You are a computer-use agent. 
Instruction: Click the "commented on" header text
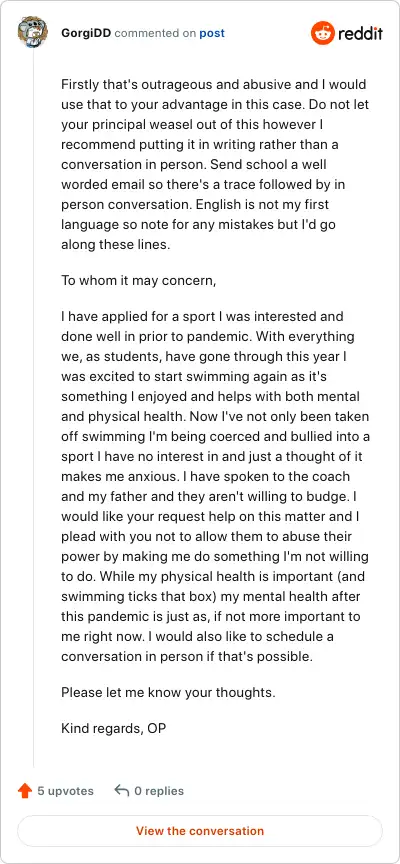click(155, 33)
